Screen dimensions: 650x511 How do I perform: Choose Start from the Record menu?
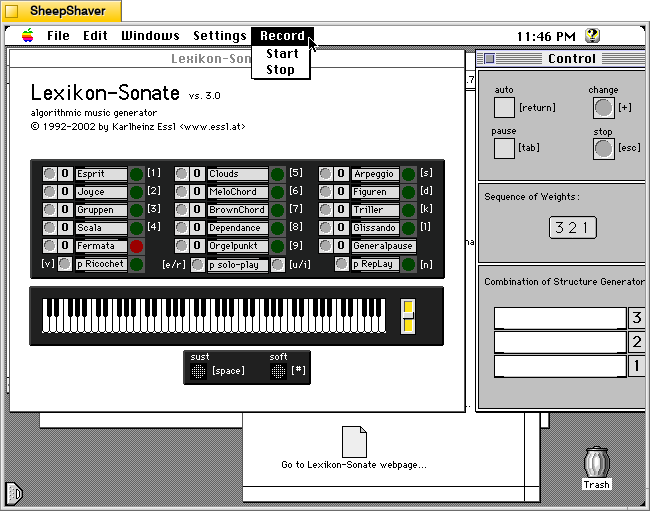(x=281, y=54)
